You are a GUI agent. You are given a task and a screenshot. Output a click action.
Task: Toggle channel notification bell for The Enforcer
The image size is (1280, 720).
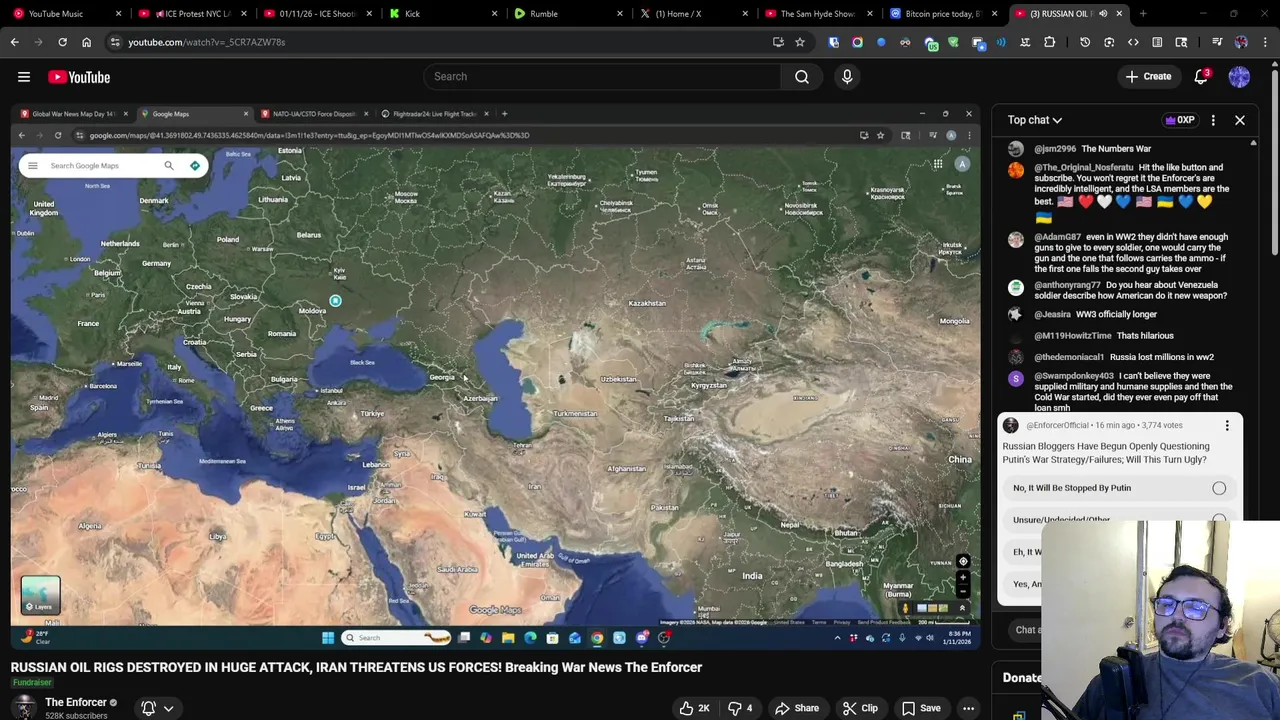click(148, 708)
